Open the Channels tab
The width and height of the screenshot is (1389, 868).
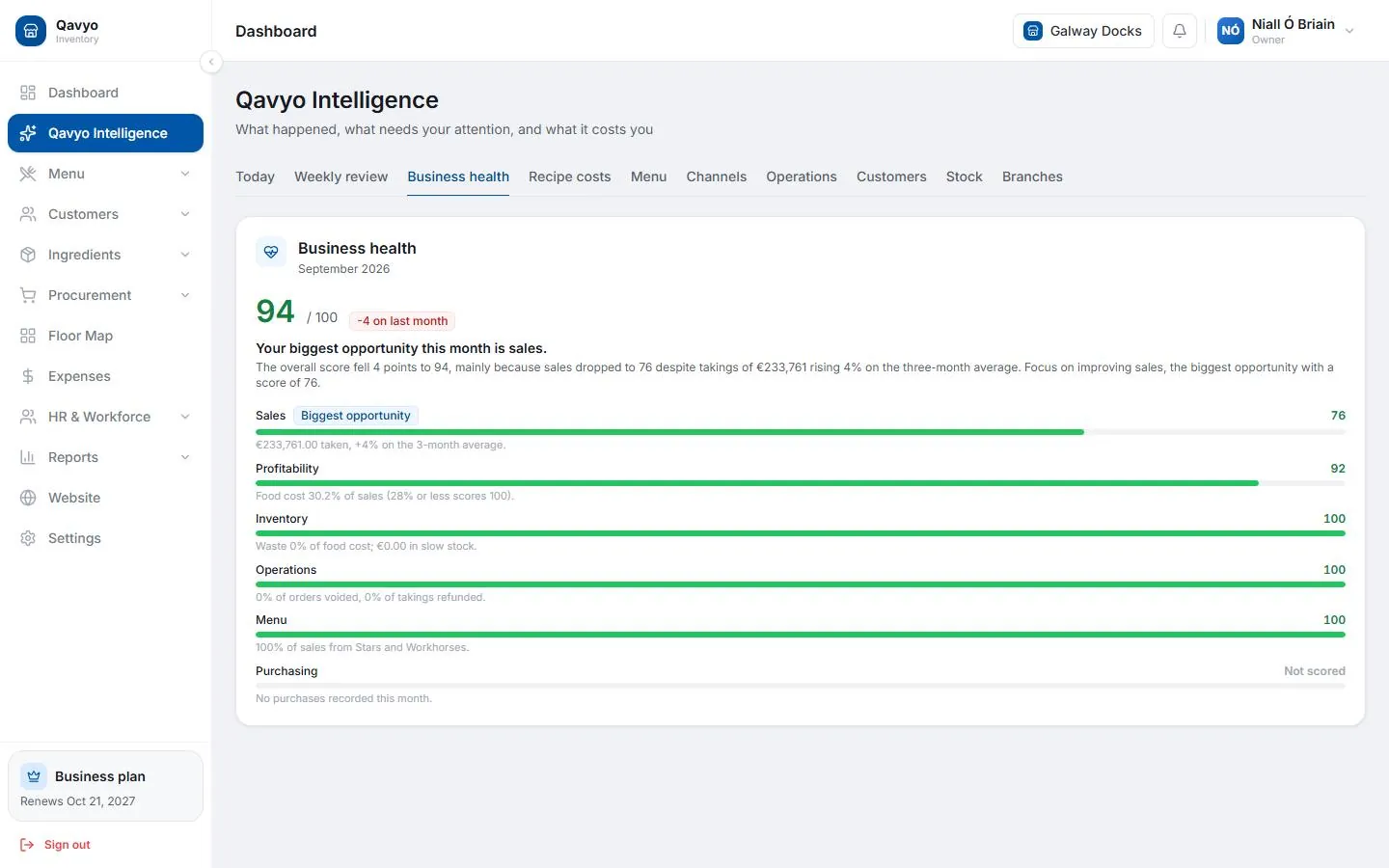tap(716, 176)
